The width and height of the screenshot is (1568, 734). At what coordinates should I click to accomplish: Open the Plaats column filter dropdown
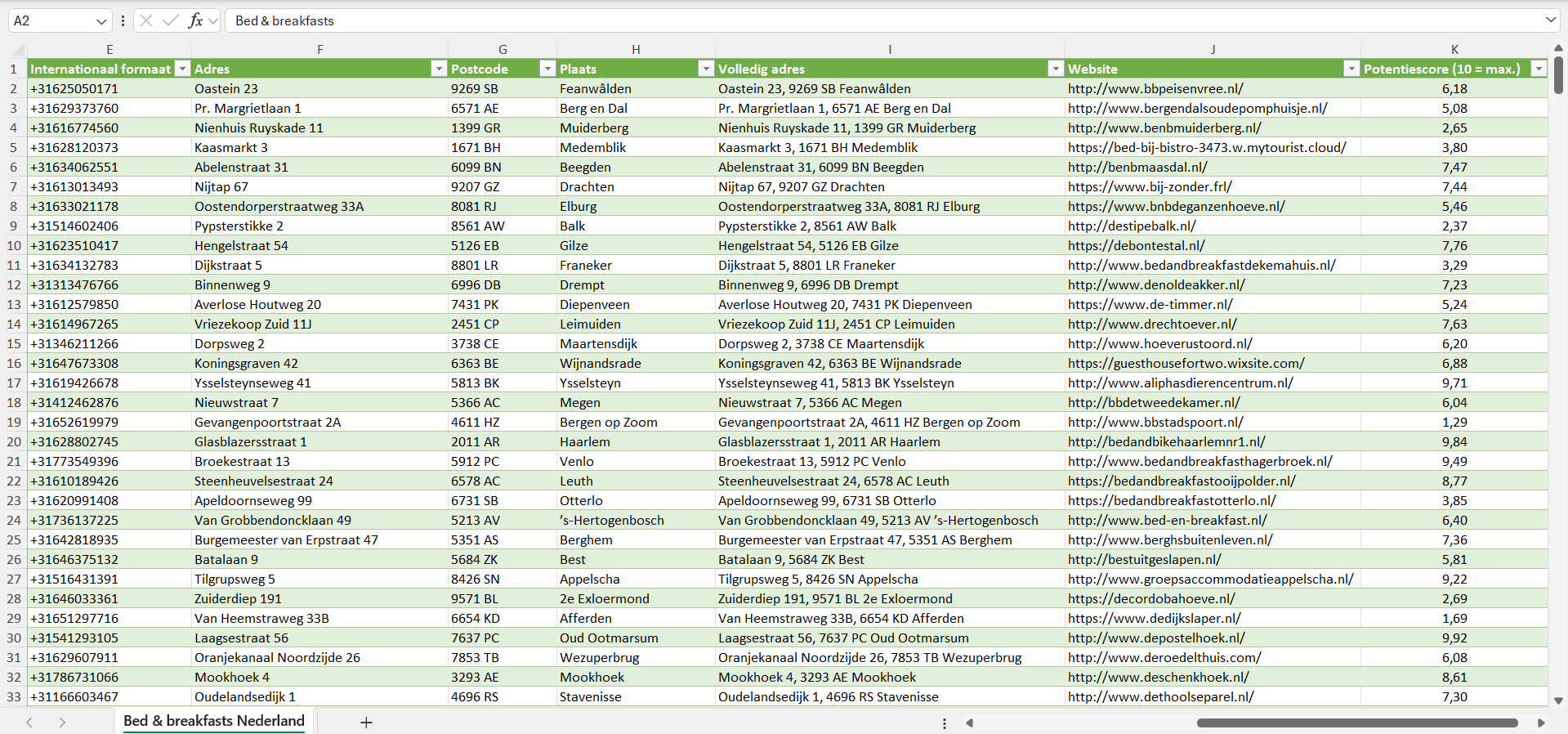click(x=706, y=69)
